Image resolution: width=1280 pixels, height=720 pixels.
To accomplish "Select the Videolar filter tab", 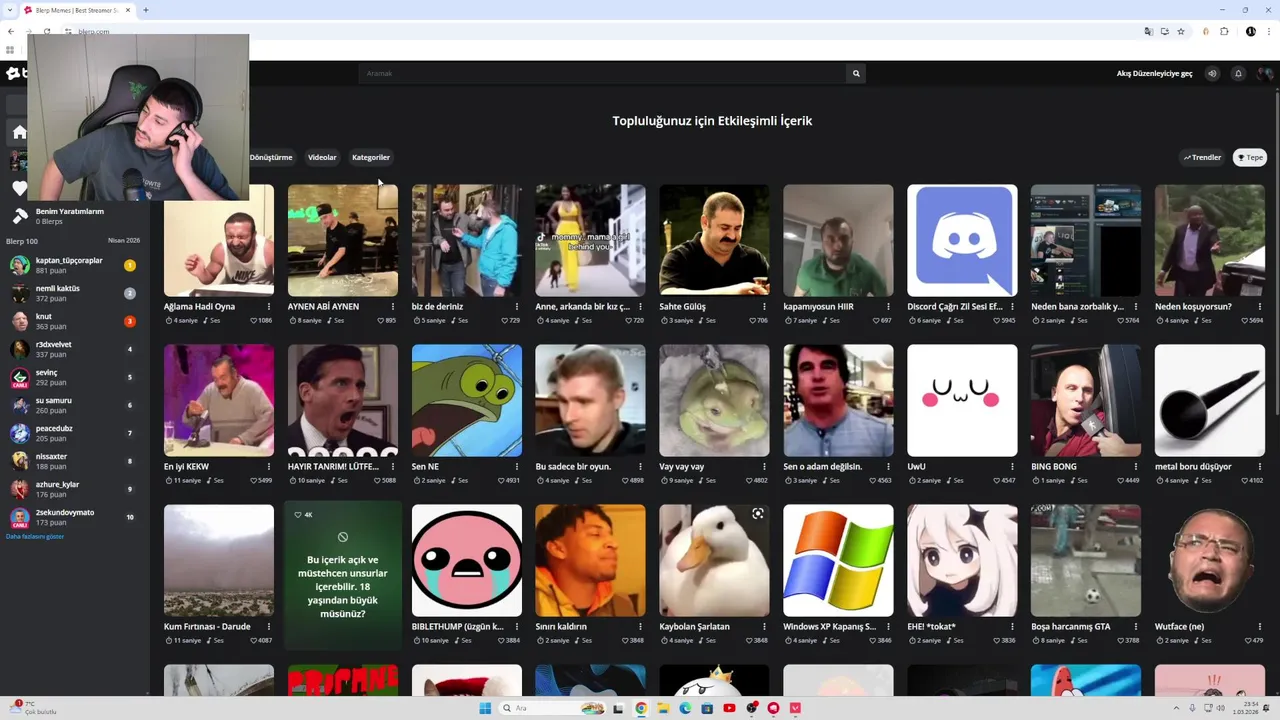I will pos(322,157).
